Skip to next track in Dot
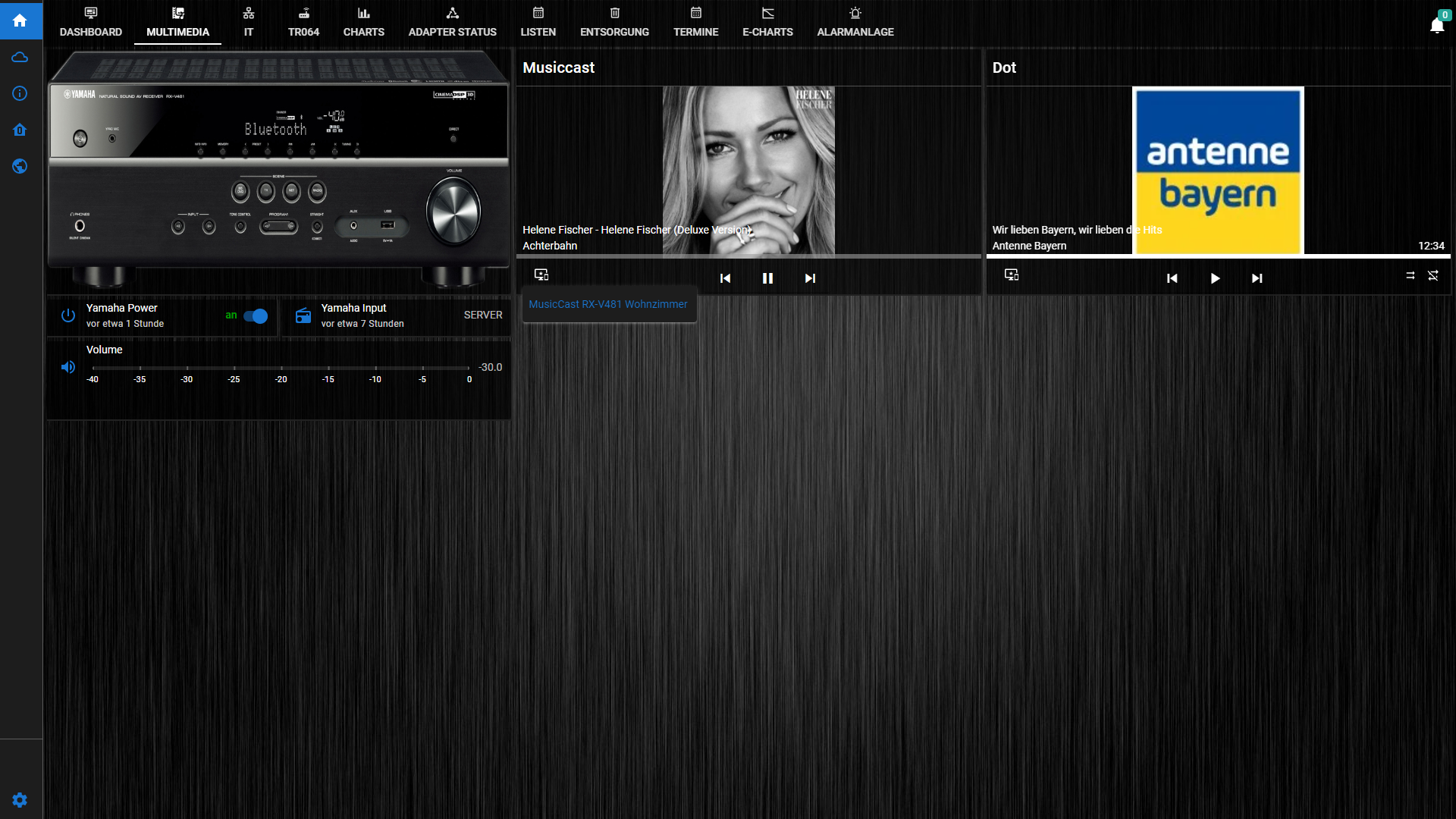The height and width of the screenshot is (819, 1456). (1257, 278)
